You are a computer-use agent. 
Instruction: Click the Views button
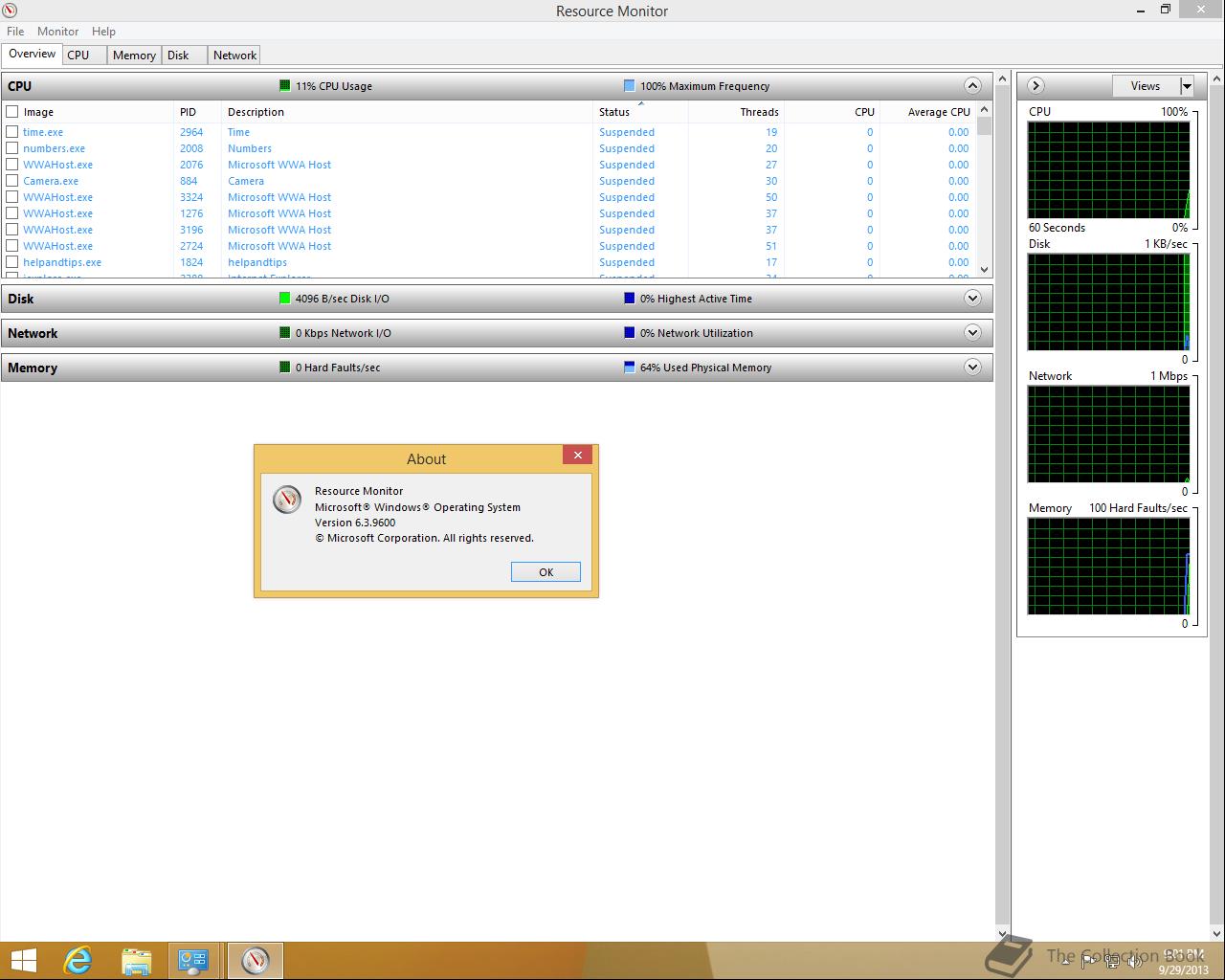tap(1146, 86)
